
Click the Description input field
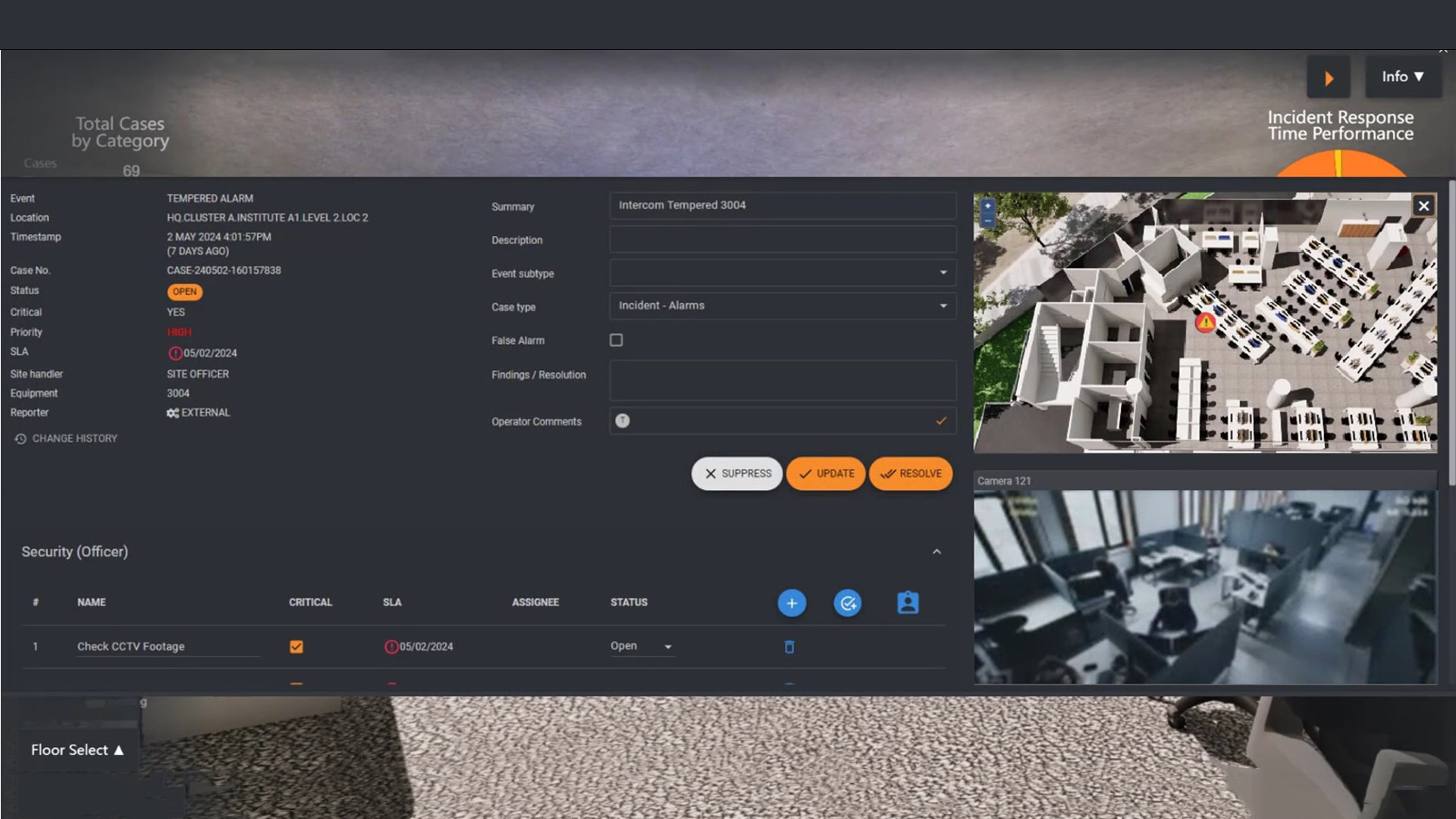tap(782, 240)
